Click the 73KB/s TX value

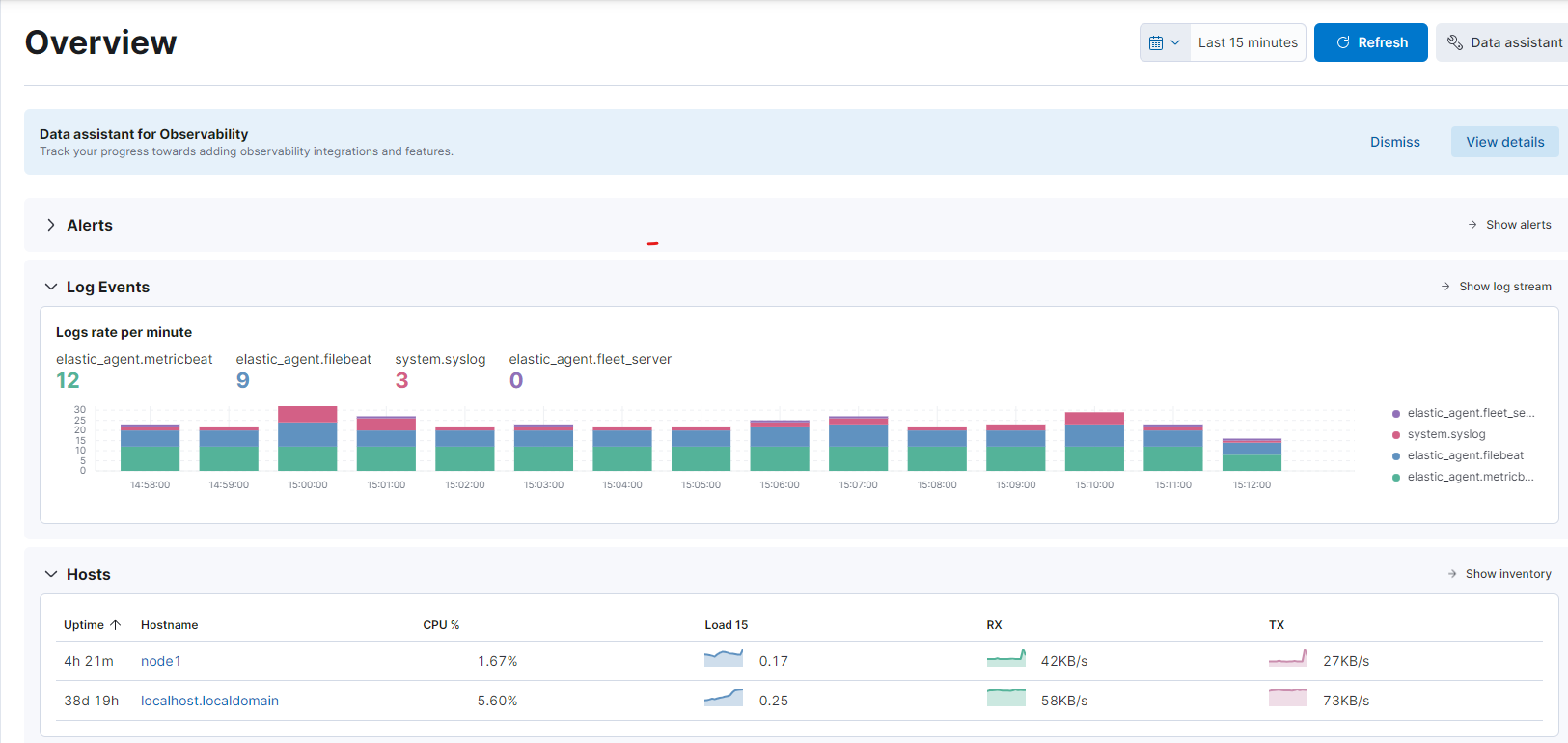pos(1346,701)
